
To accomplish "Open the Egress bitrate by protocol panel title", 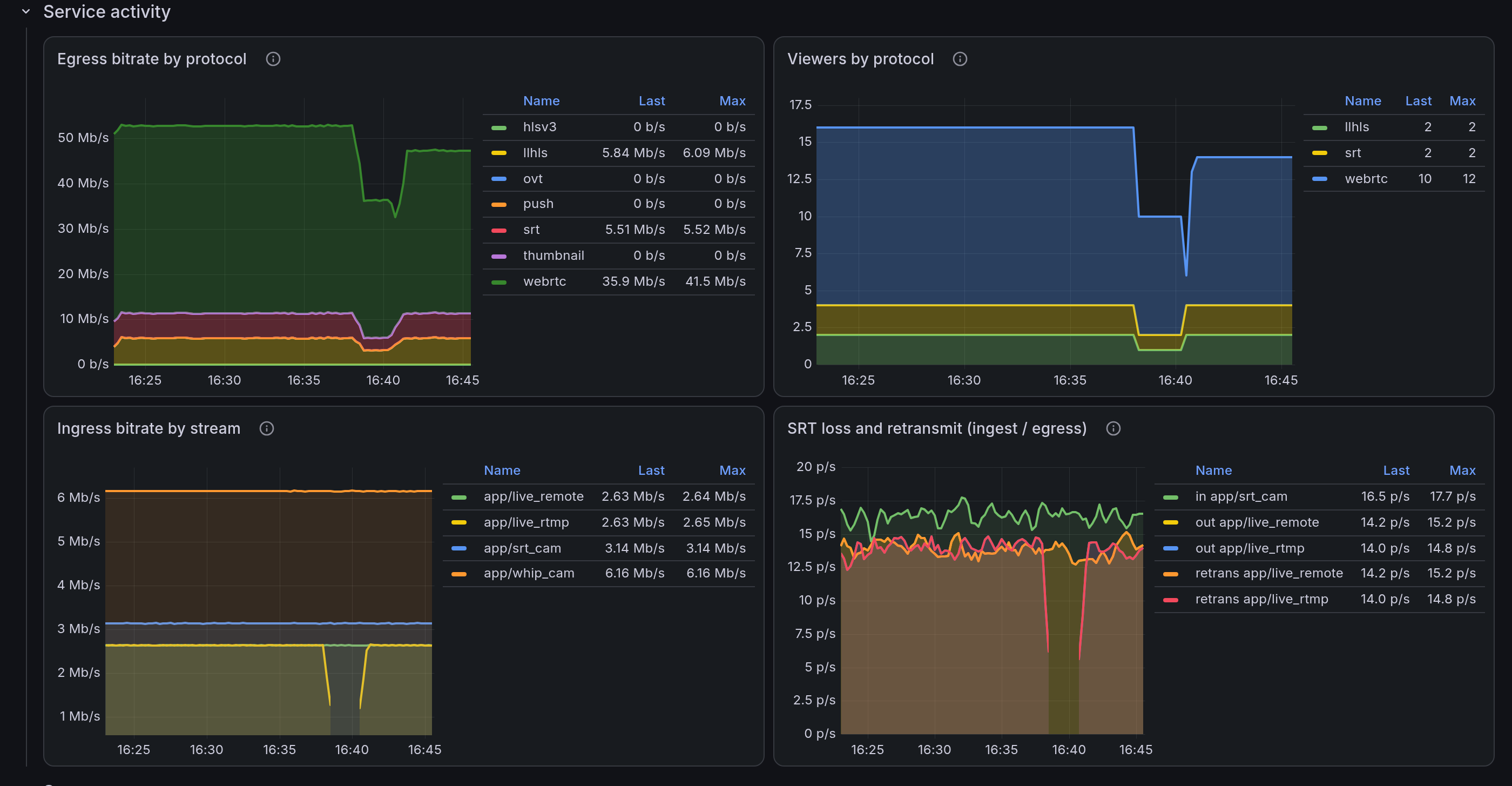I will coord(151,59).
